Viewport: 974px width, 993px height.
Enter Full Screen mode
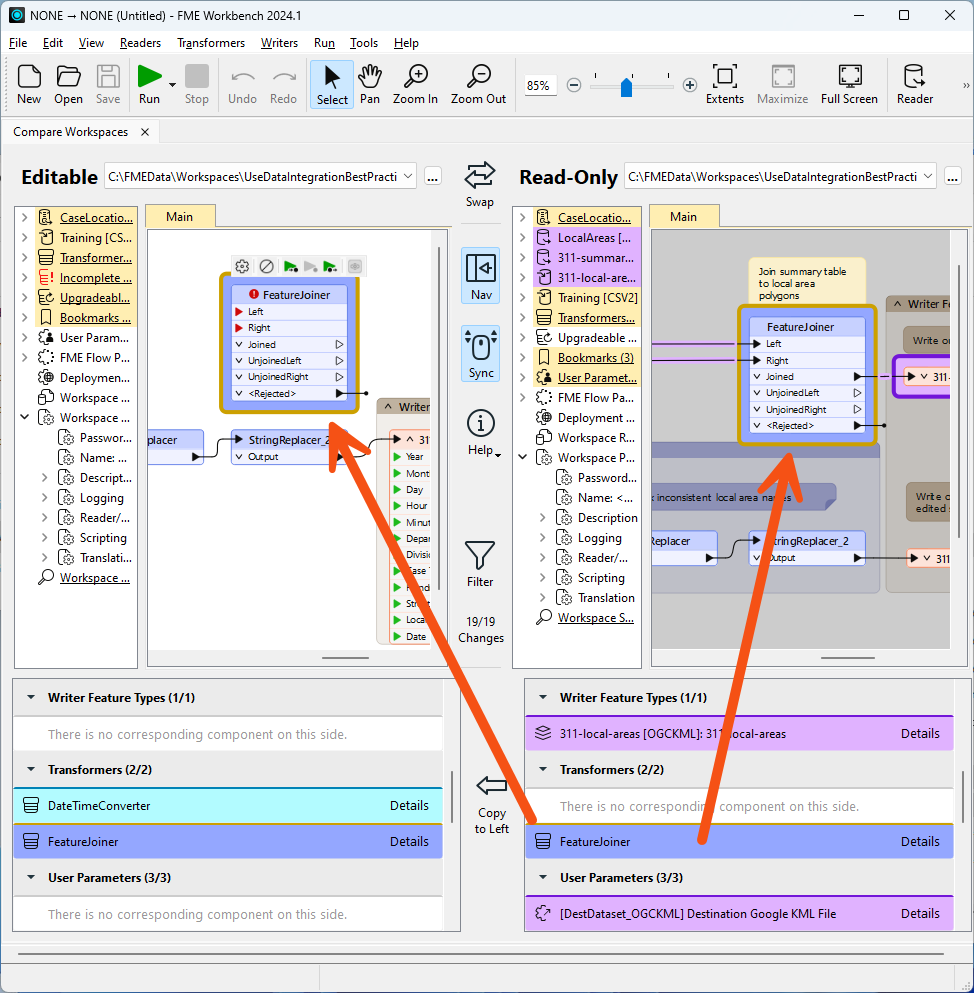[849, 83]
